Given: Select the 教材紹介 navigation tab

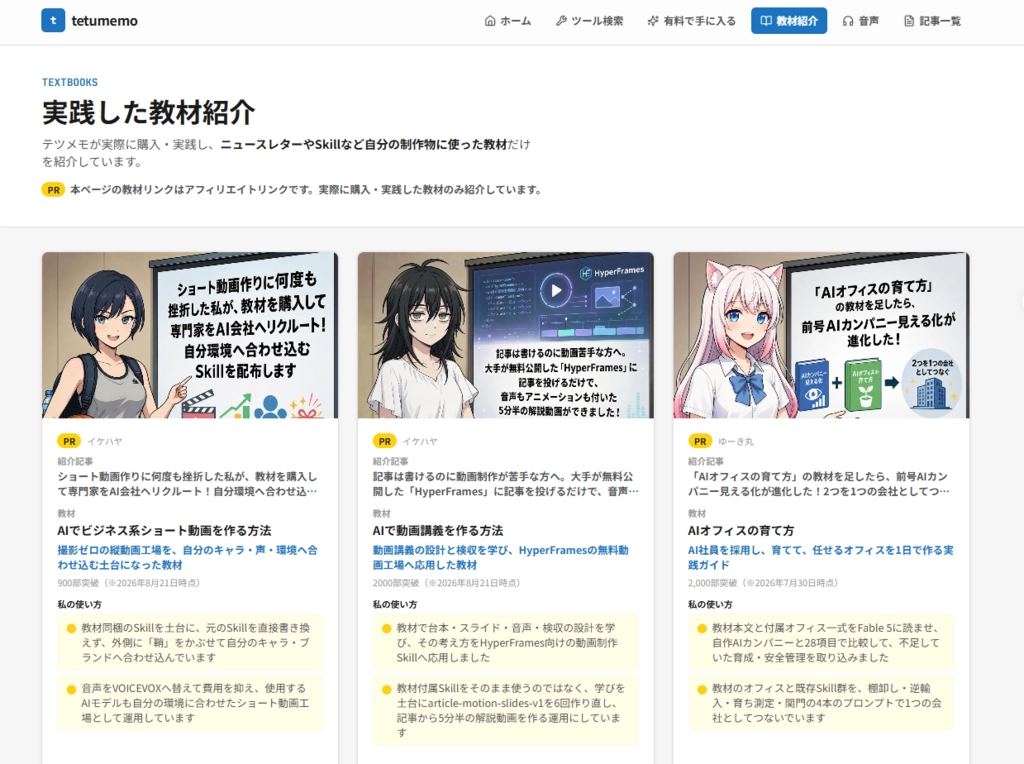Looking at the screenshot, I should tap(789, 21).
